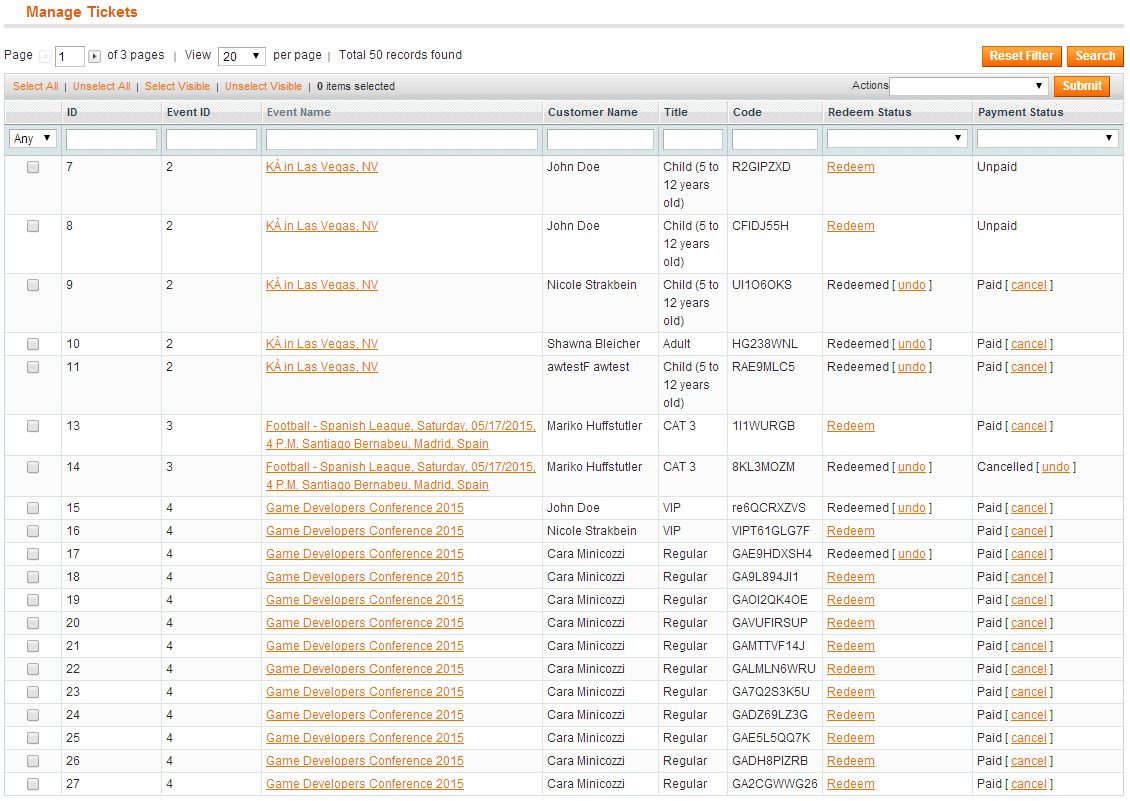Click the orange Search button
The image size is (1130, 801).
pyautogui.click(x=1095, y=56)
